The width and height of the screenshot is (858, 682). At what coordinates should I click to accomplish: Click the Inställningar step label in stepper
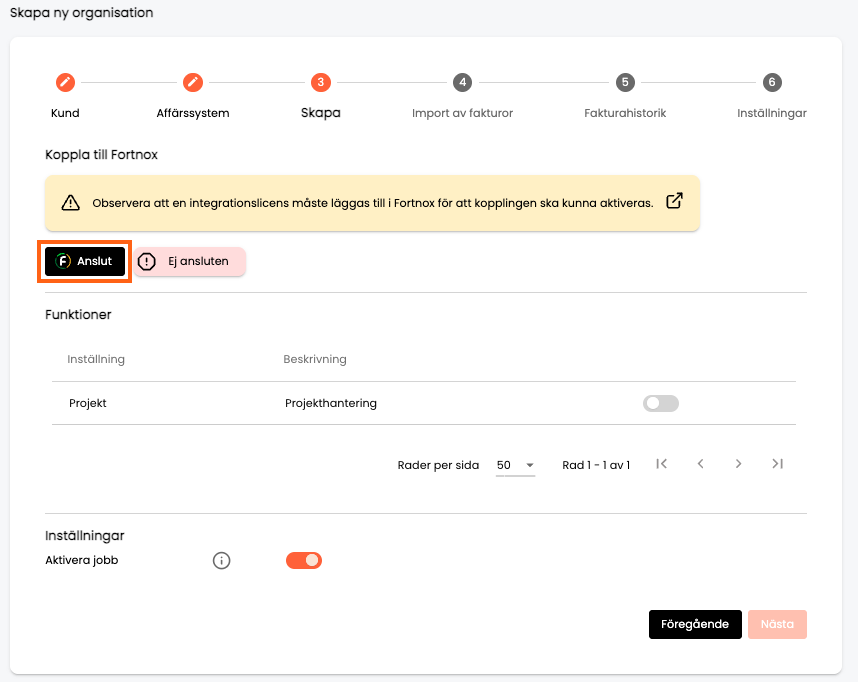pos(772,113)
